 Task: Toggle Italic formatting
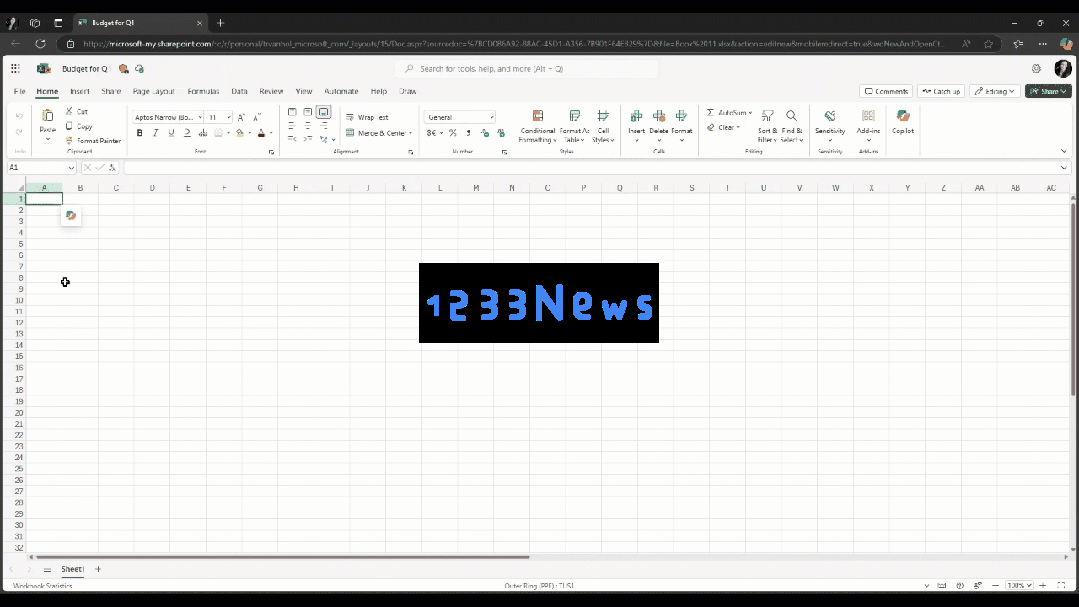pyautogui.click(x=156, y=133)
